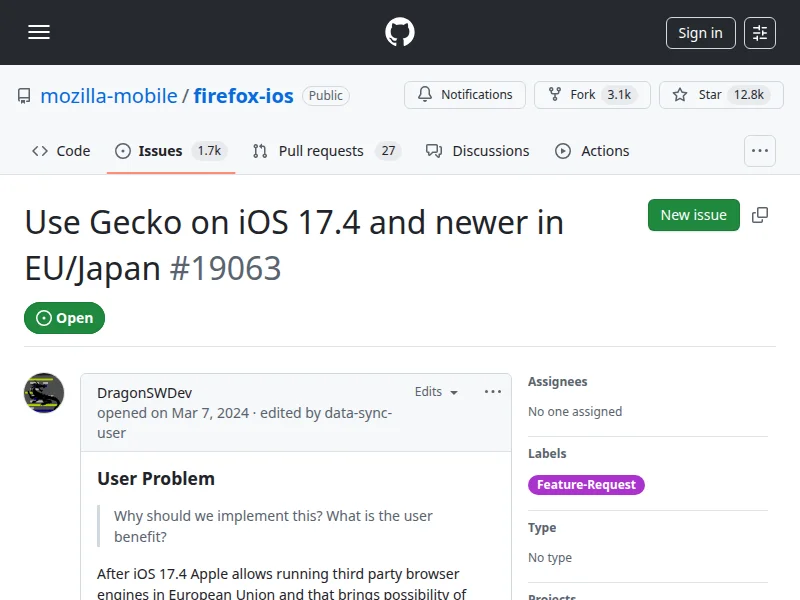Open the appearance settings icon button
Image resolution: width=800 pixels, height=600 pixels.
click(760, 33)
